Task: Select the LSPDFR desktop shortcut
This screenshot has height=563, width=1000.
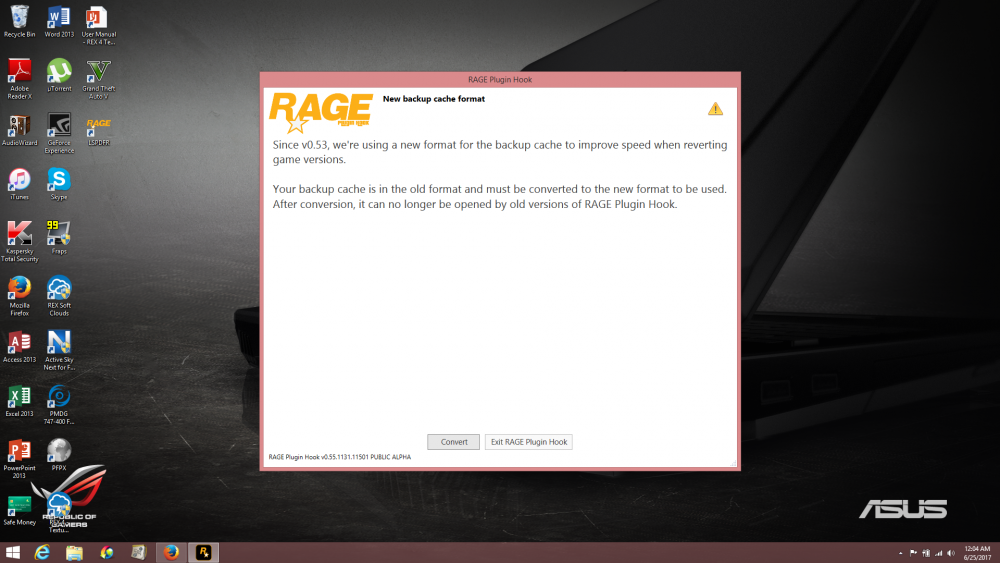Action: (98, 130)
